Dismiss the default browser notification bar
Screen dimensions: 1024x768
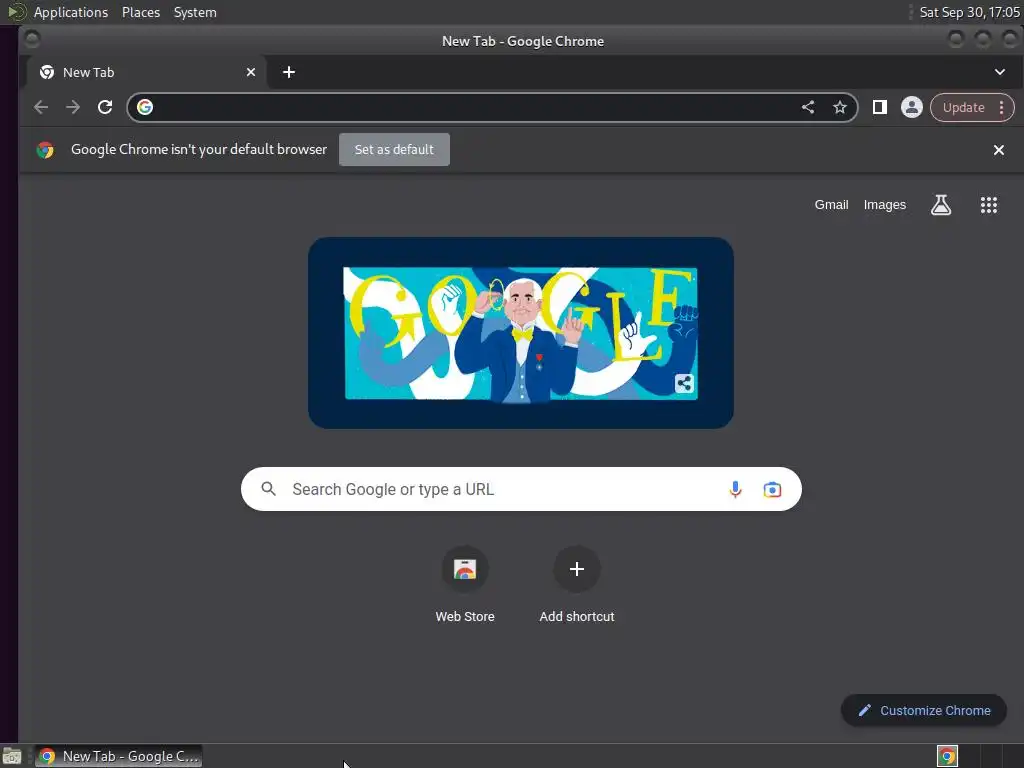pyautogui.click(x=999, y=150)
